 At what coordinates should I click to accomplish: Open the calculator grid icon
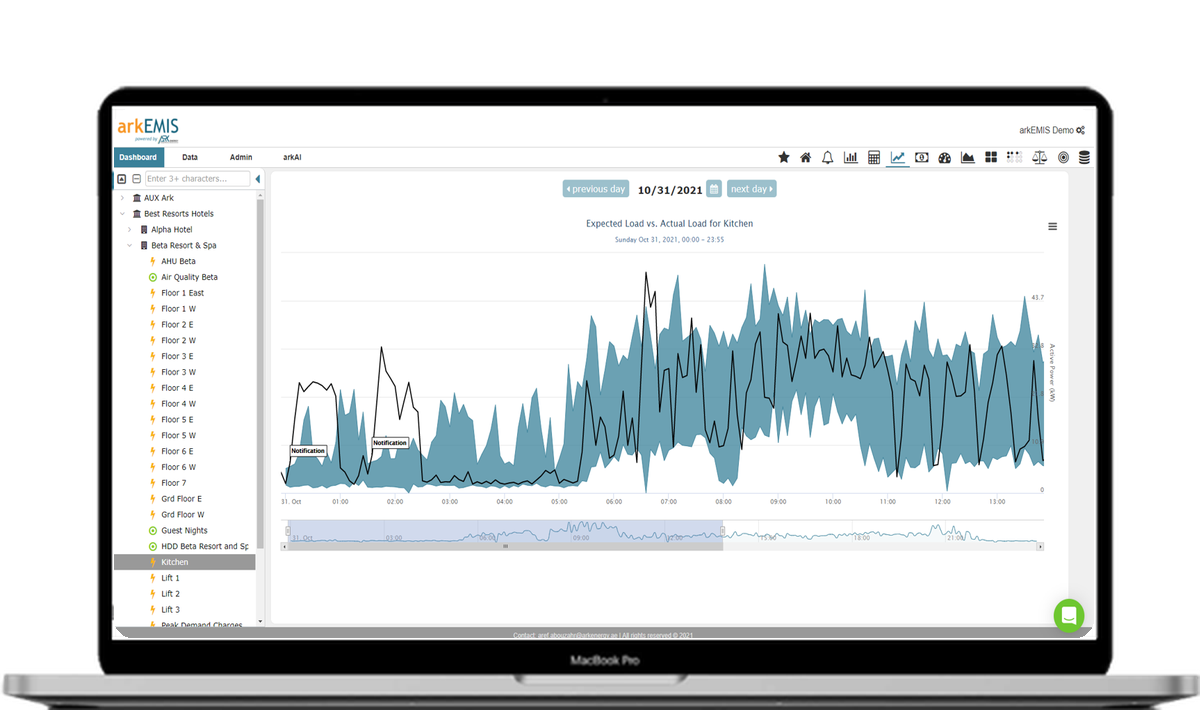click(x=874, y=157)
